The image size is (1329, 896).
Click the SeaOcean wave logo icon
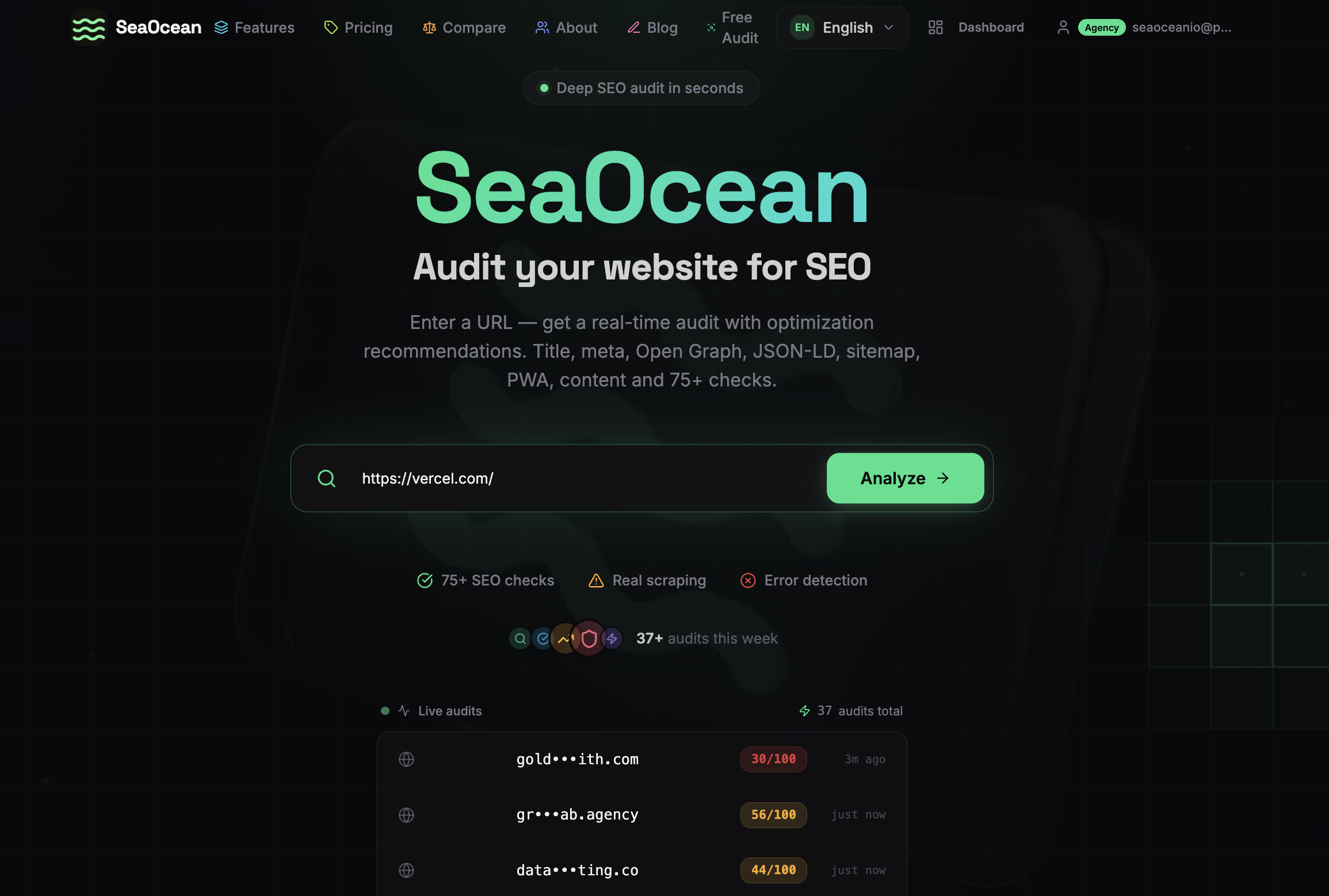pyautogui.click(x=89, y=28)
